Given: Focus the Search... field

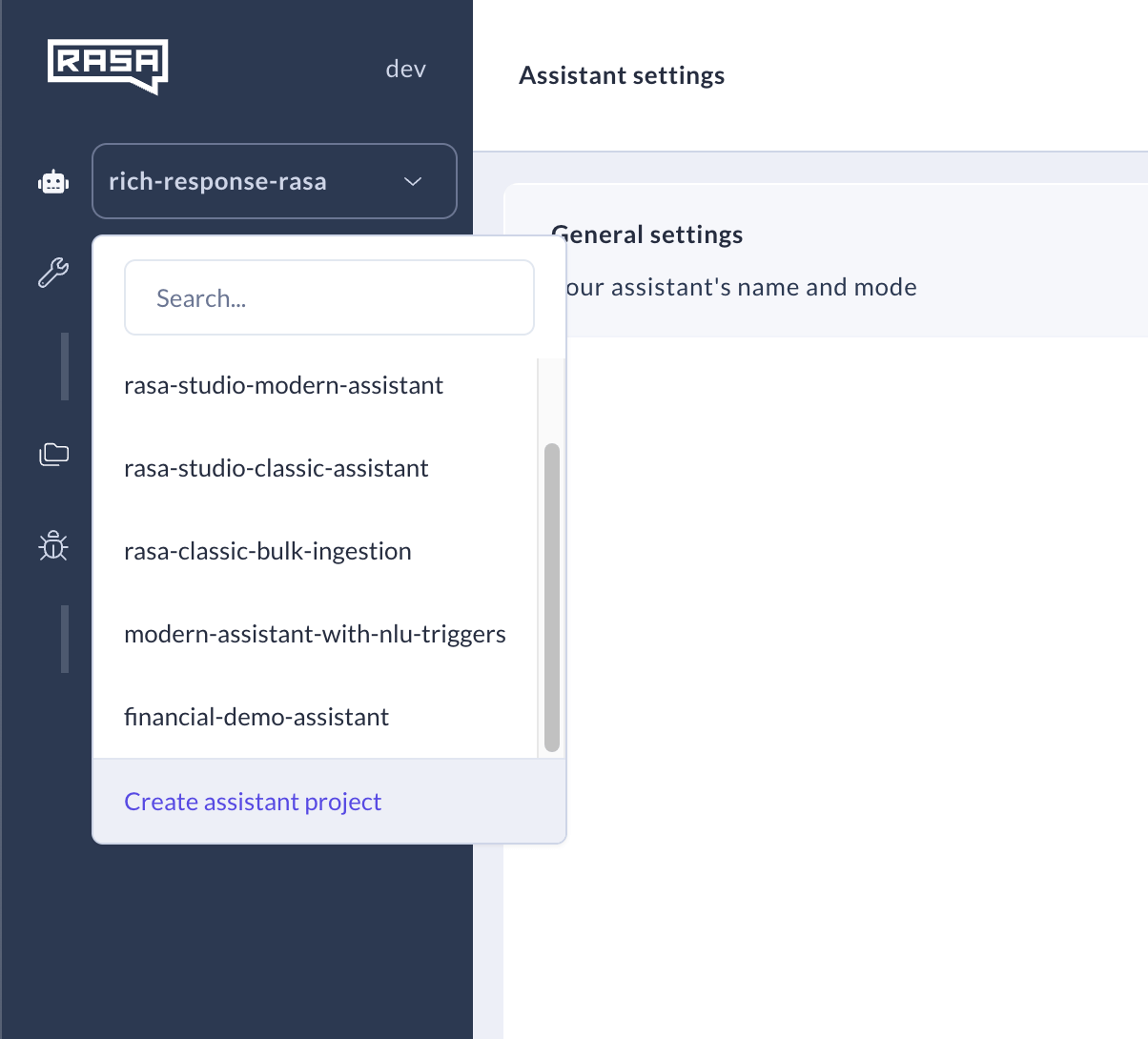Looking at the screenshot, I should click(x=329, y=297).
